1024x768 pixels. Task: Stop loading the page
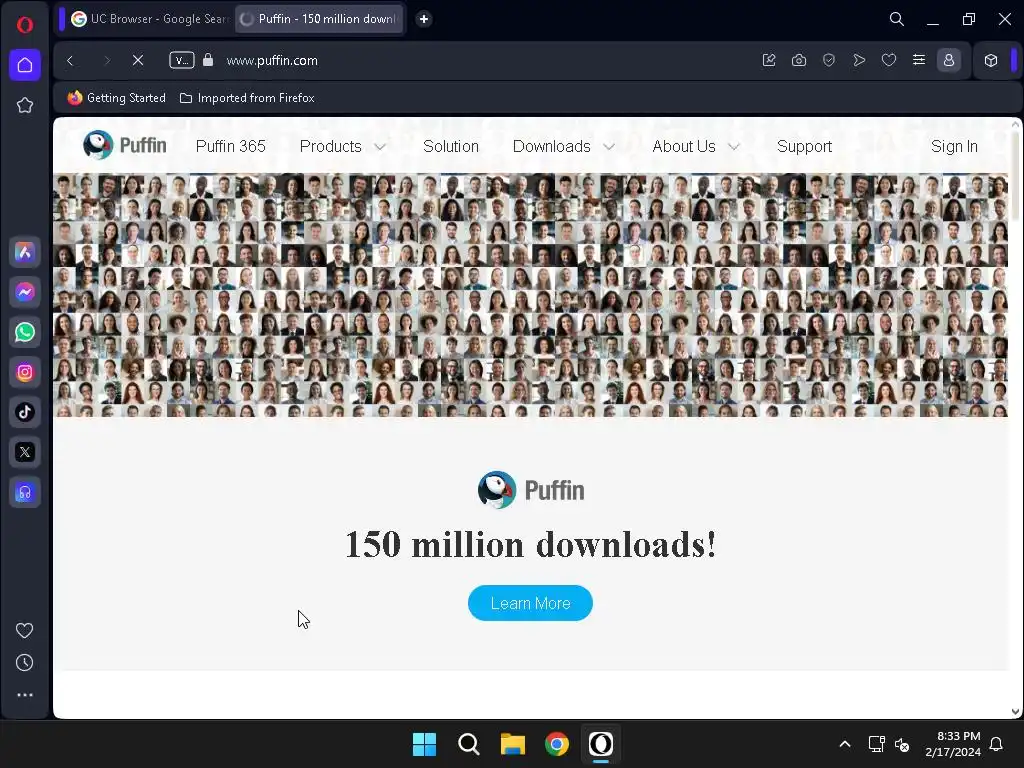click(138, 61)
